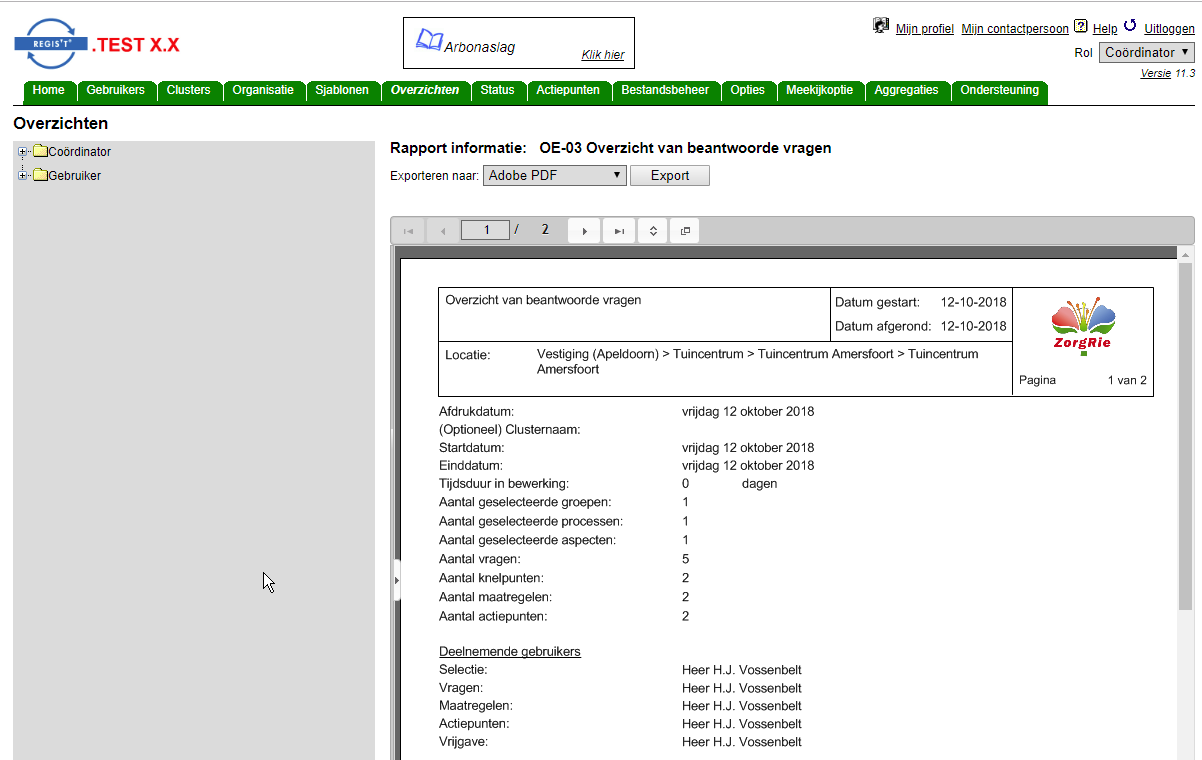
Task: Expand the Gebruiker folder tree node
Action: point(22,175)
